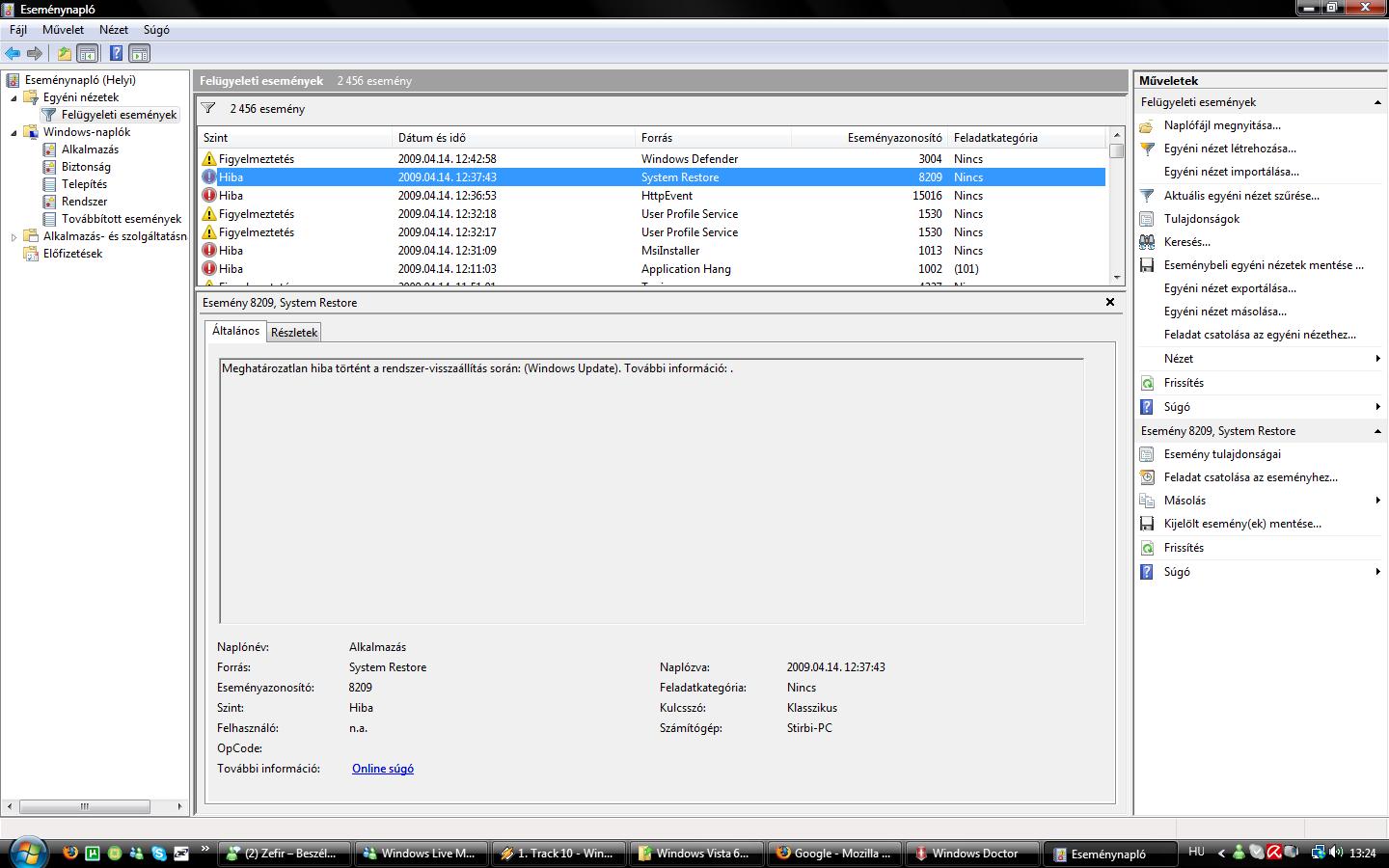Viewport: 1389px width, 868px height.
Task: Click the volume icon in system tray
Action: (1336, 853)
